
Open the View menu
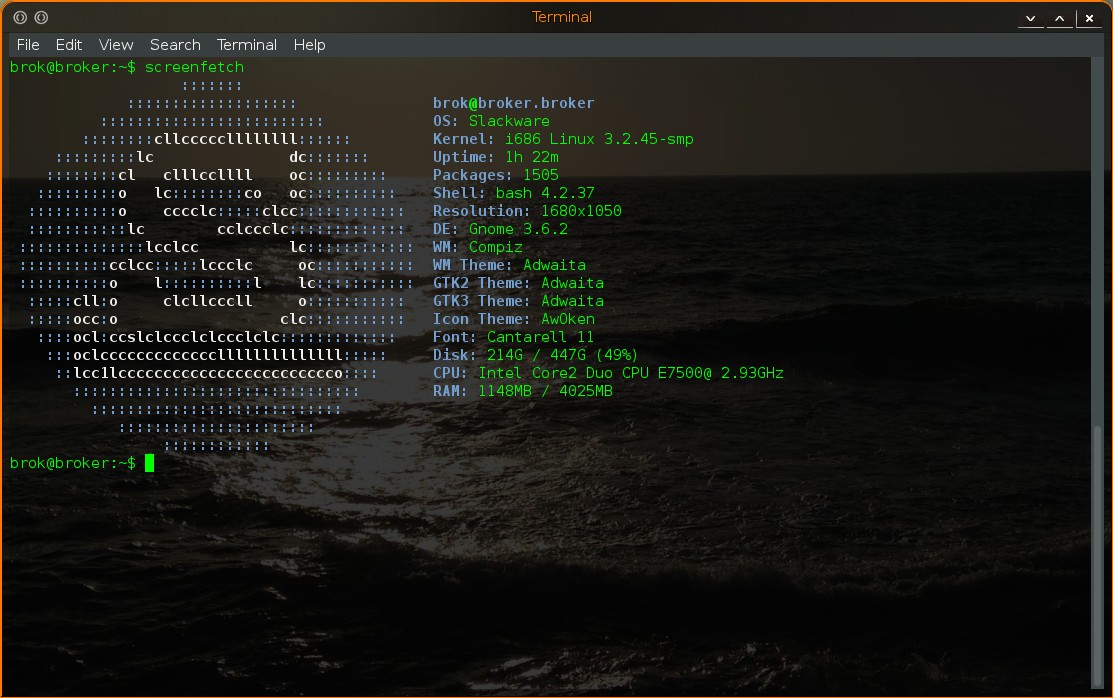tap(116, 45)
